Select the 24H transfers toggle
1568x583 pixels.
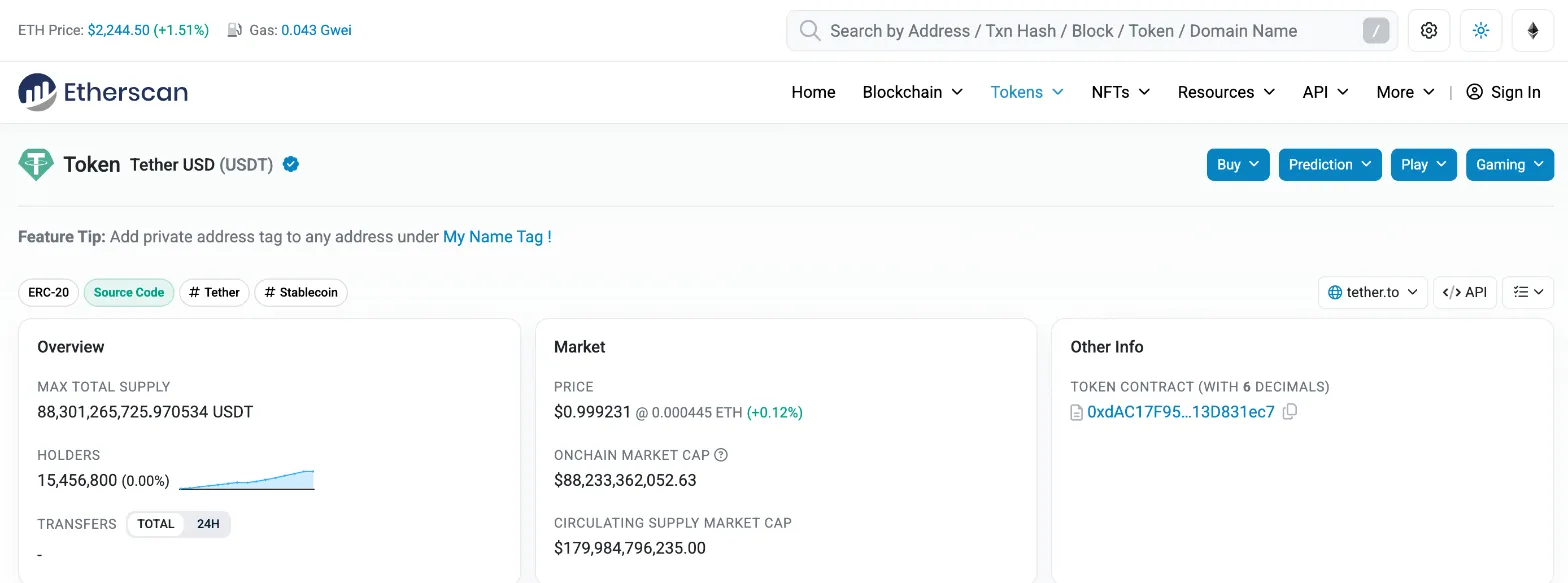click(208, 524)
